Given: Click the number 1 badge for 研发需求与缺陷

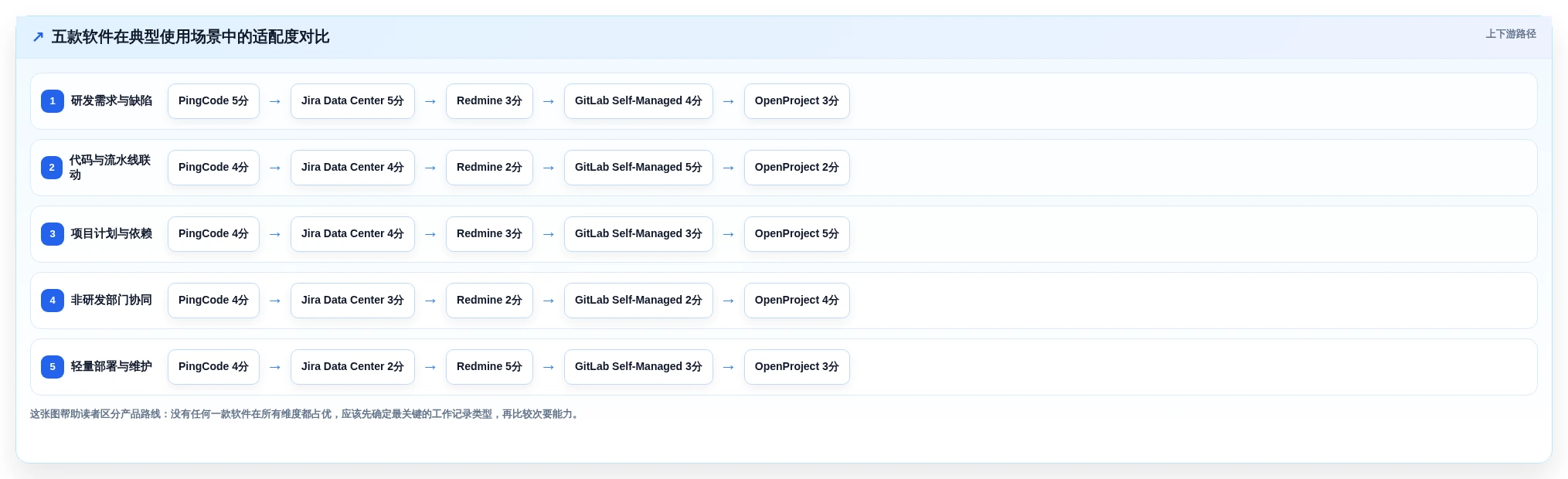Looking at the screenshot, I should (53, 101).
